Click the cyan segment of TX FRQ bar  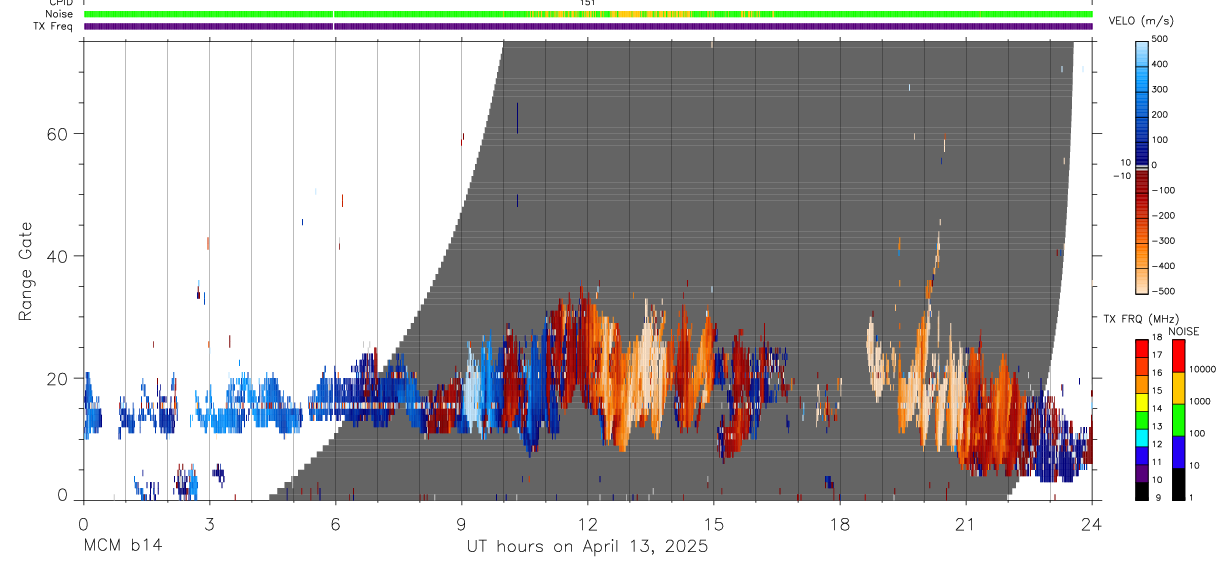1142,438
